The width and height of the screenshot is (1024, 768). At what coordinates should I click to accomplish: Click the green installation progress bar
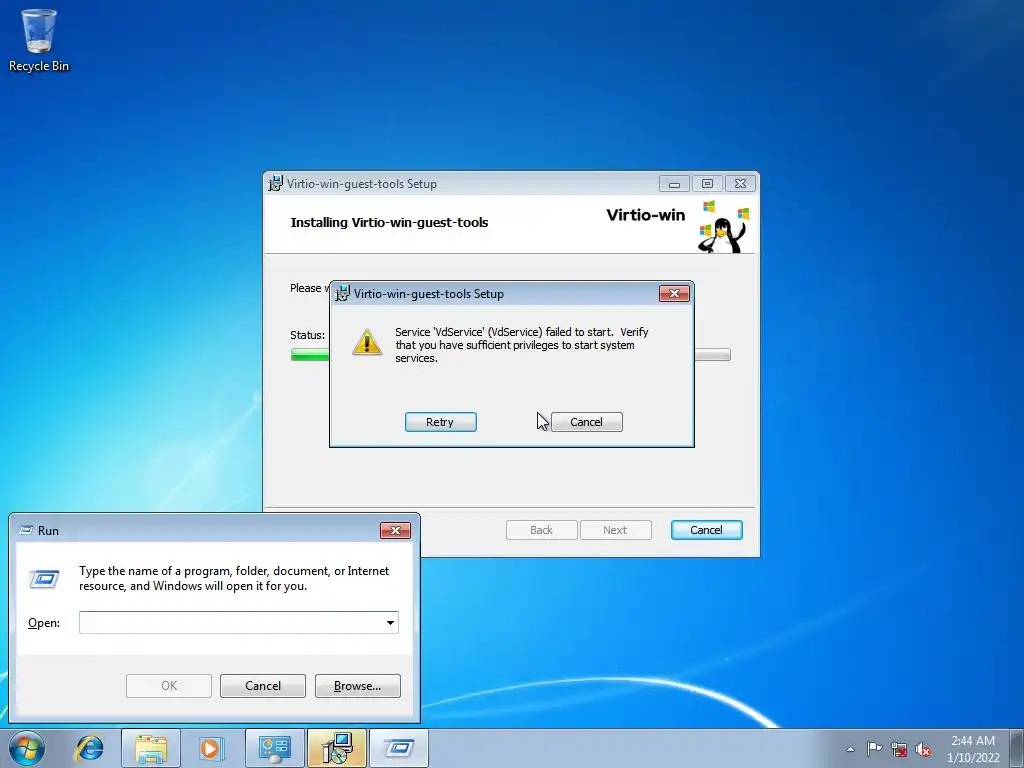(x=310, y=355)
